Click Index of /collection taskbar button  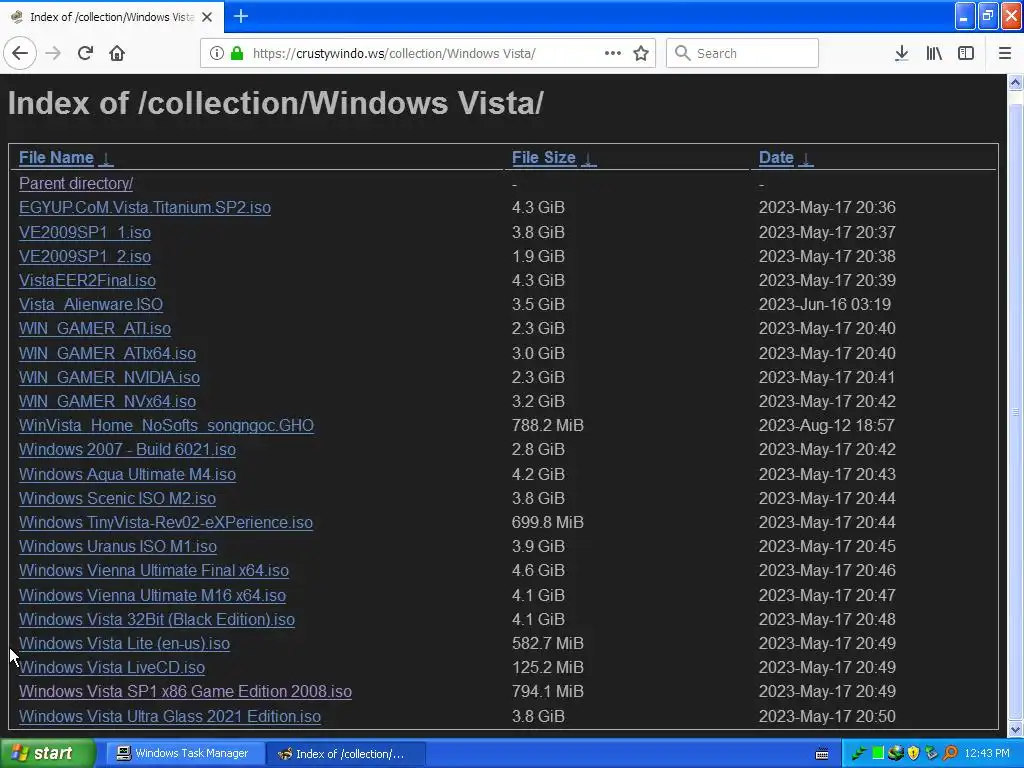(347, 754)
